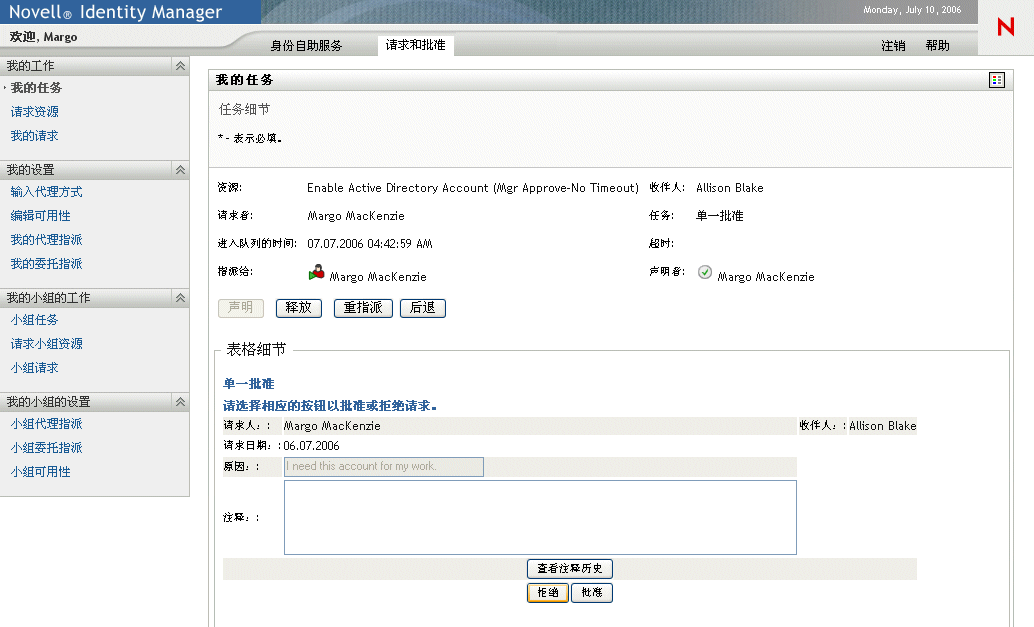The height and width of the screenshot is (627, 1034).
Task: Switch to the 请求和批准 tab
Action: click(415, 45)
